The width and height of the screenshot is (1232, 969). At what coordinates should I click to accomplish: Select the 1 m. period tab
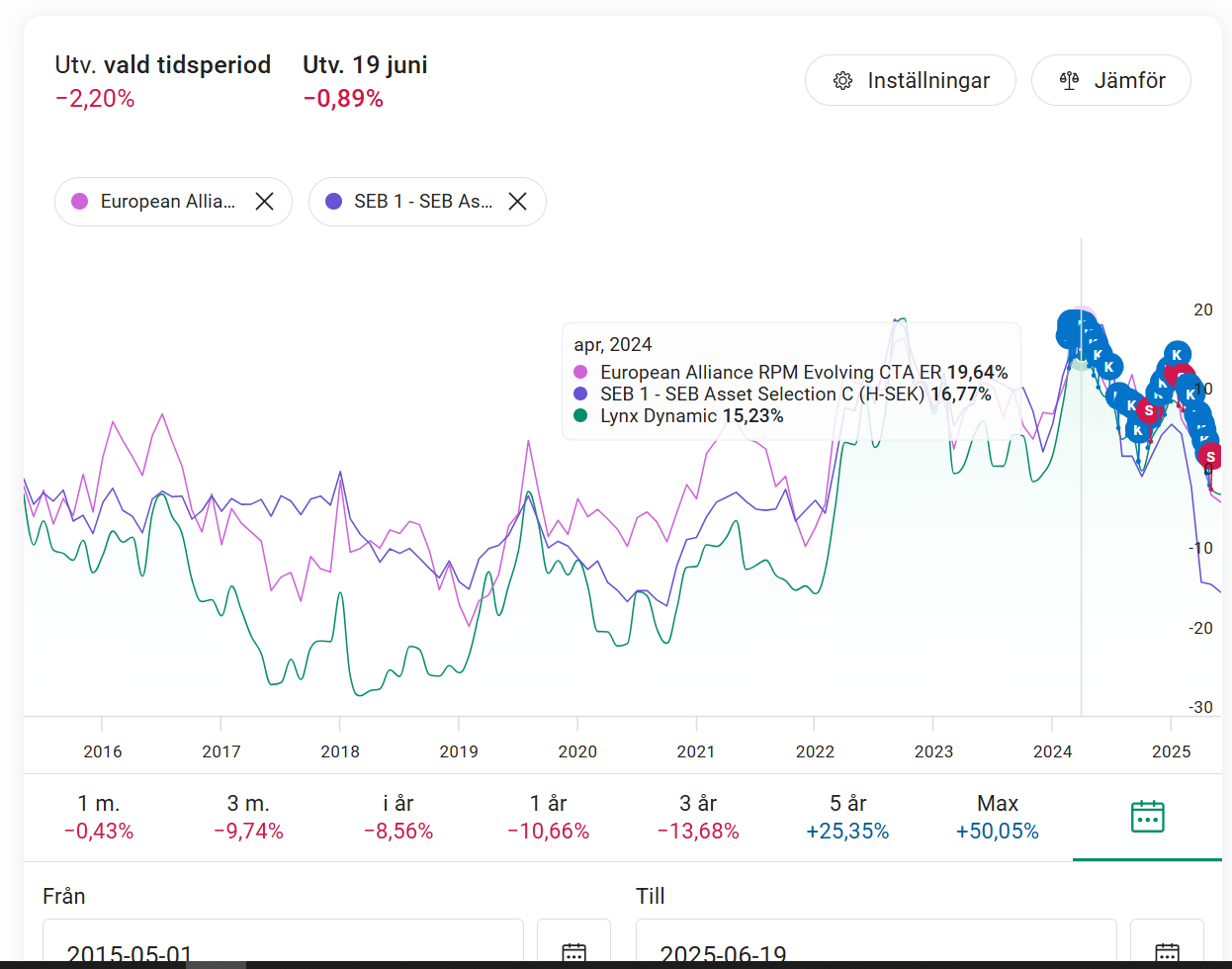point(99,817)
